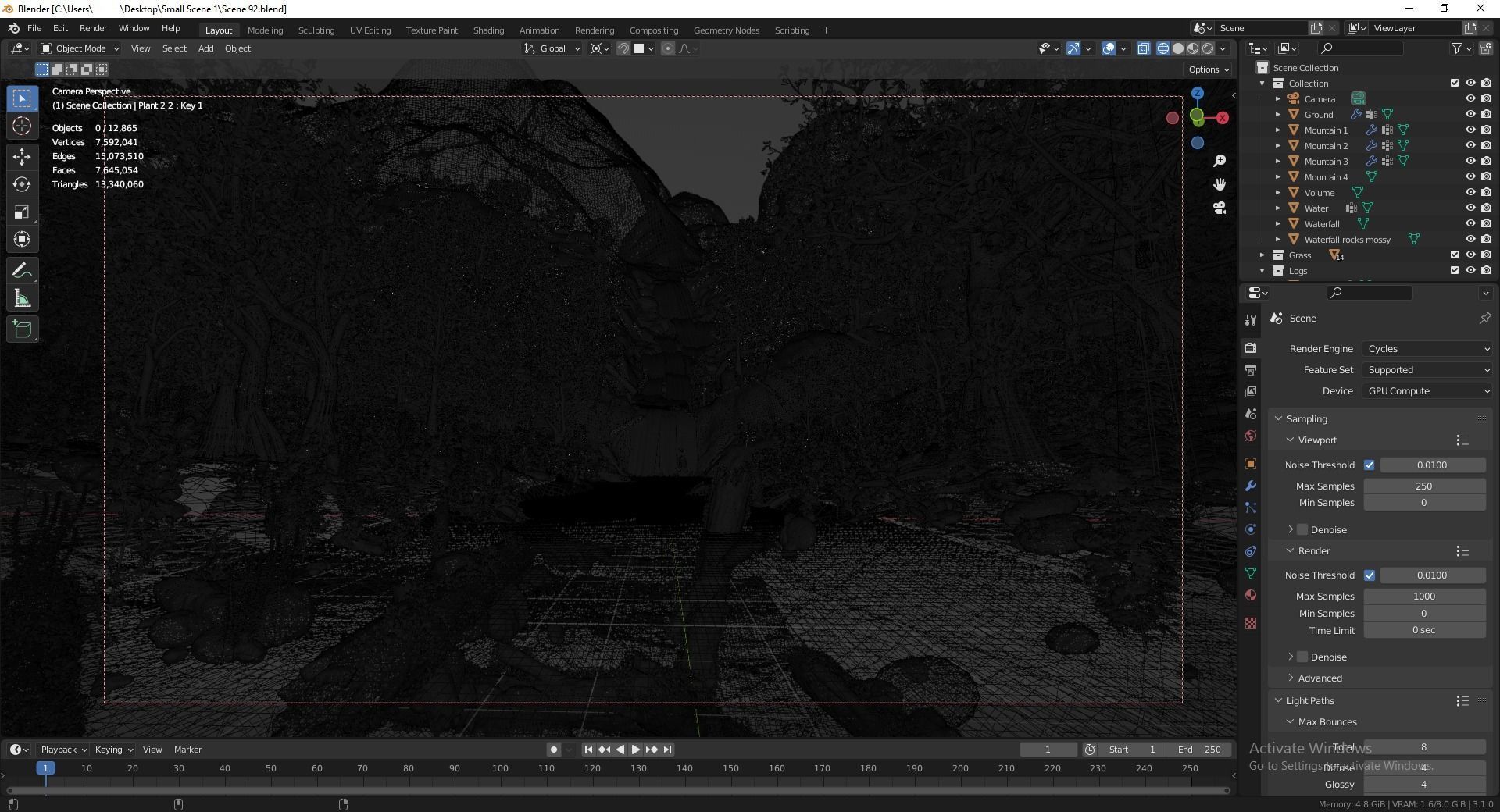Activate the Select Box tool

coord(22,98)
